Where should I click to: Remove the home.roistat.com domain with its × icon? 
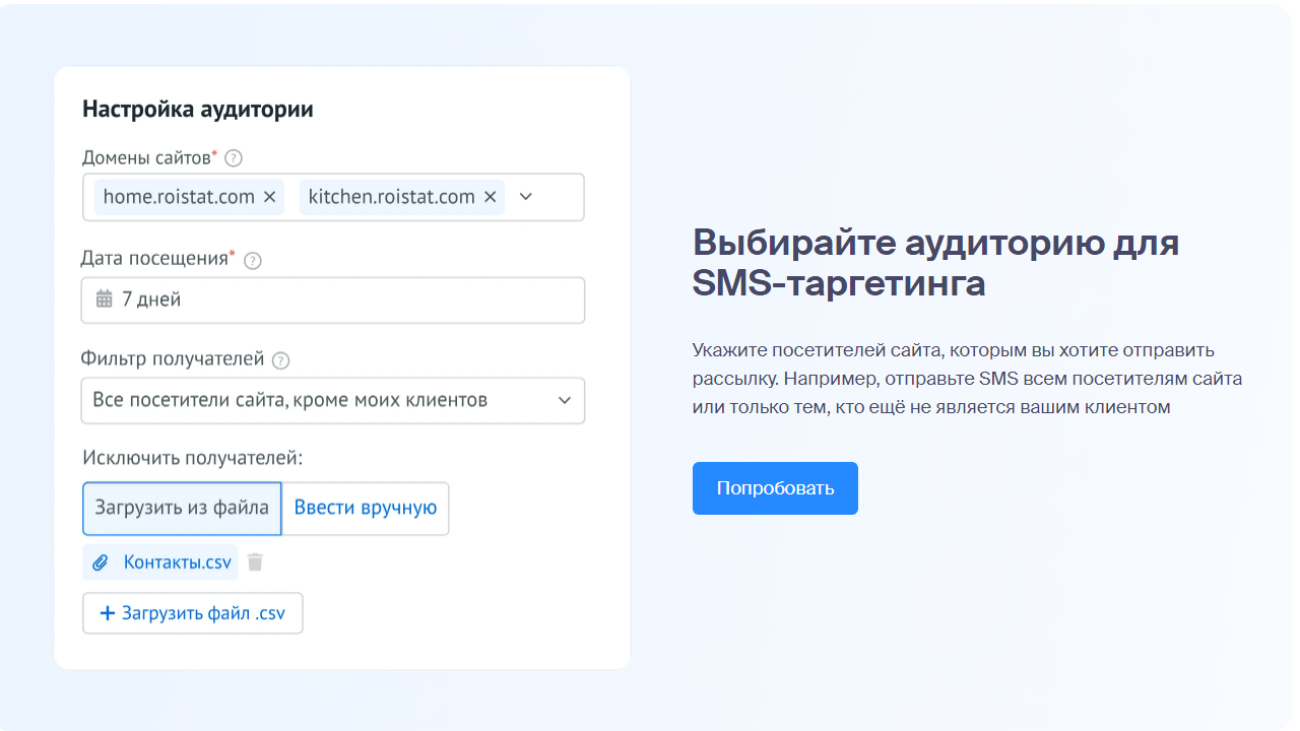pos(268,197)
